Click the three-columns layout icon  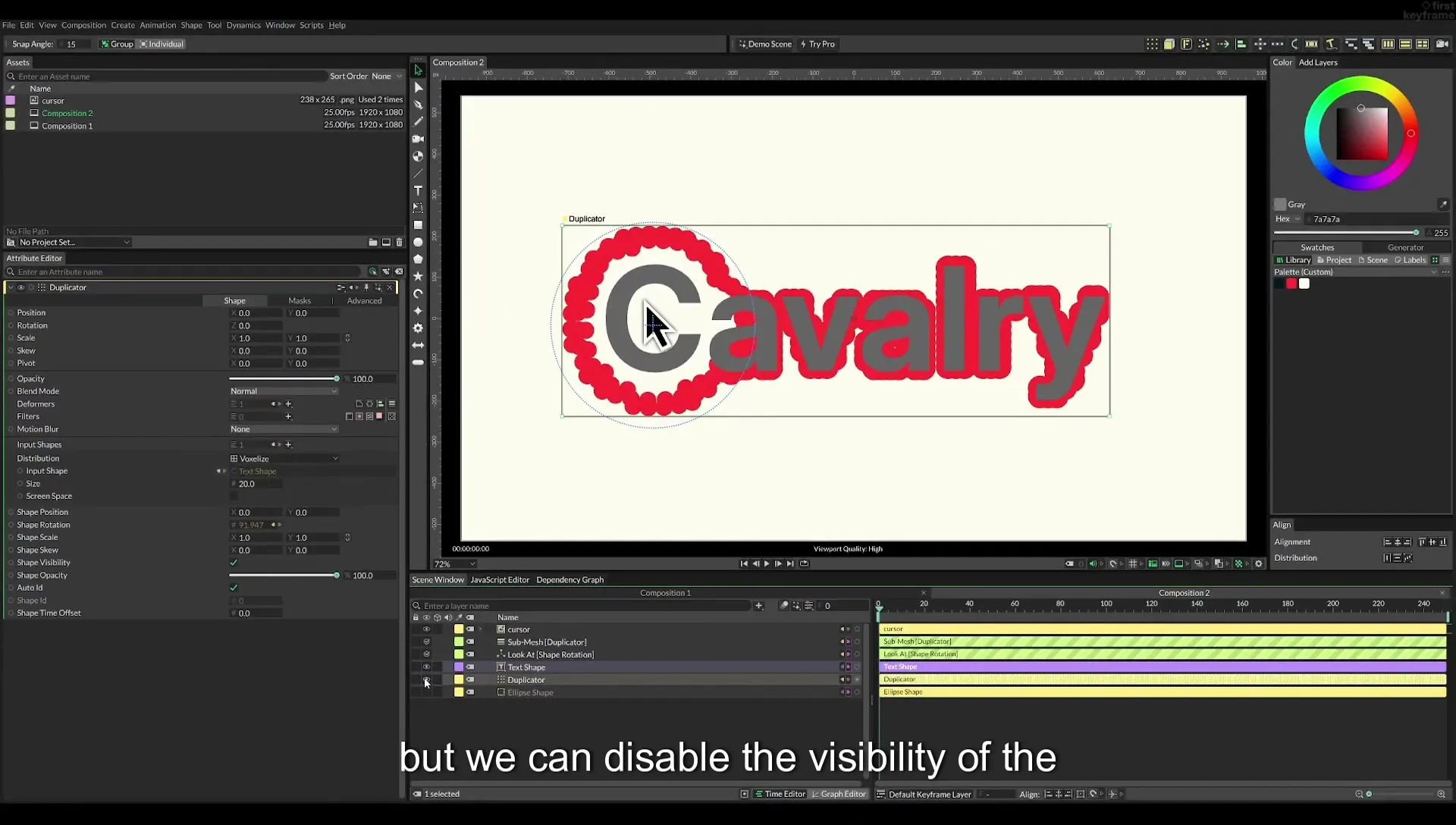(x=1388, y=44)
